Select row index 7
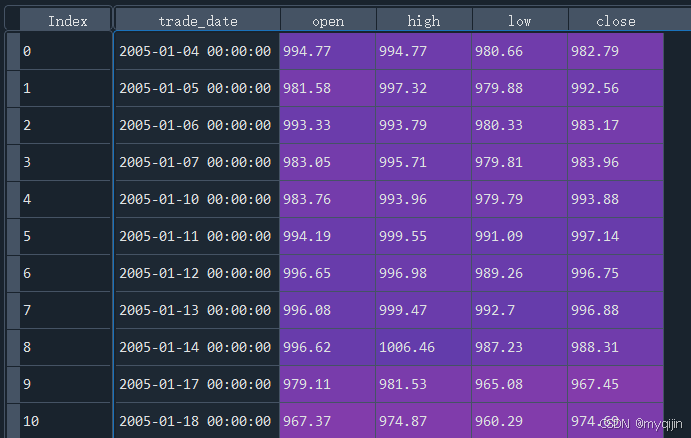691x438 pixels. [65, 310]
